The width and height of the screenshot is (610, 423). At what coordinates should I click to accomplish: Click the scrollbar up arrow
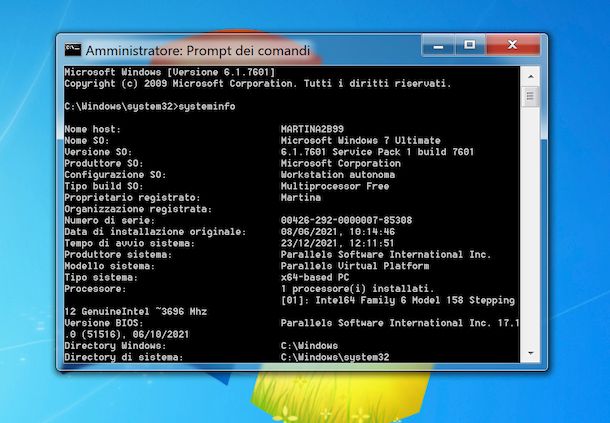pyautogui.click(x=531, y=77)
